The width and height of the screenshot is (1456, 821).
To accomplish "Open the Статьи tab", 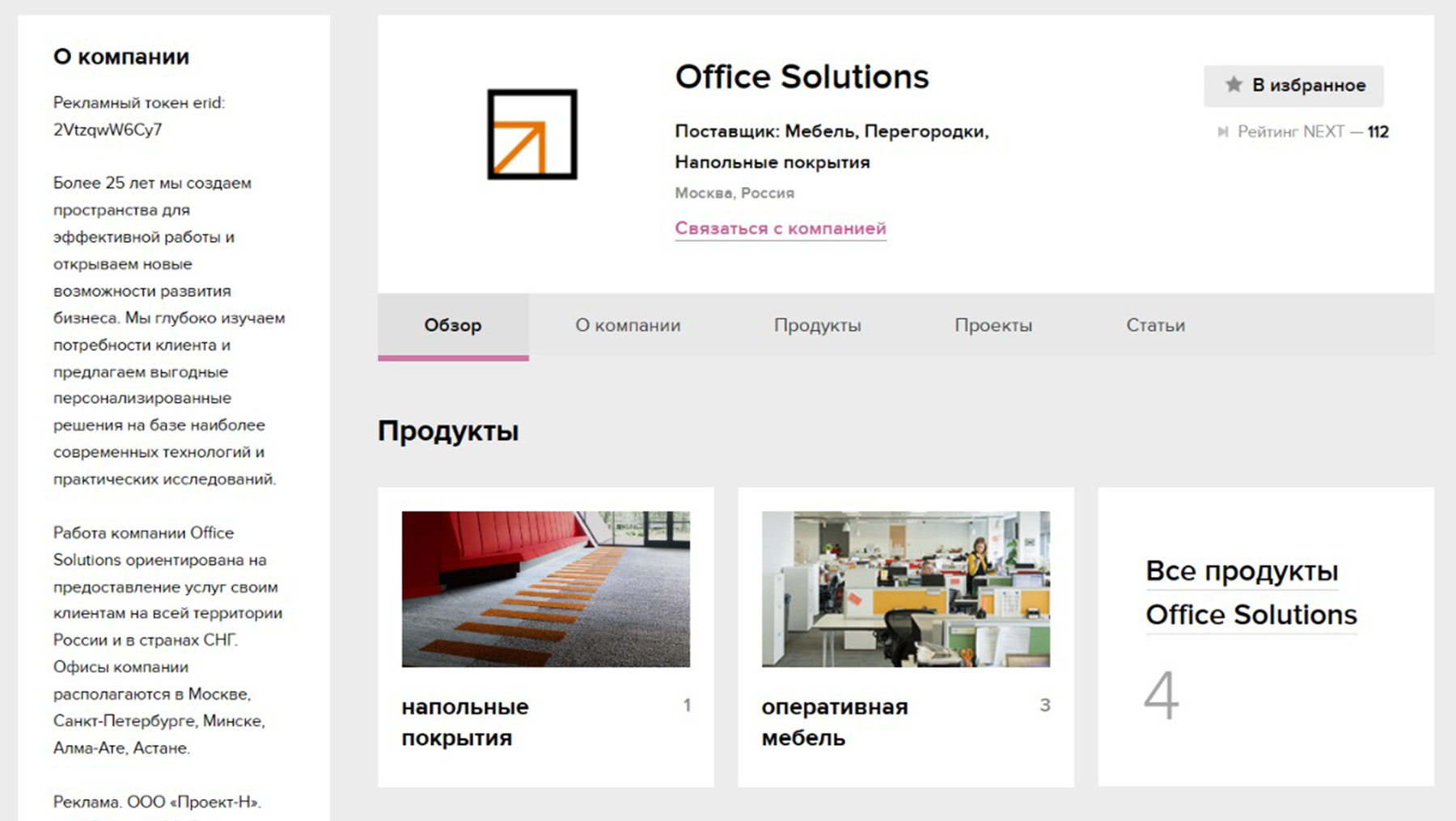I will 1155,325.
